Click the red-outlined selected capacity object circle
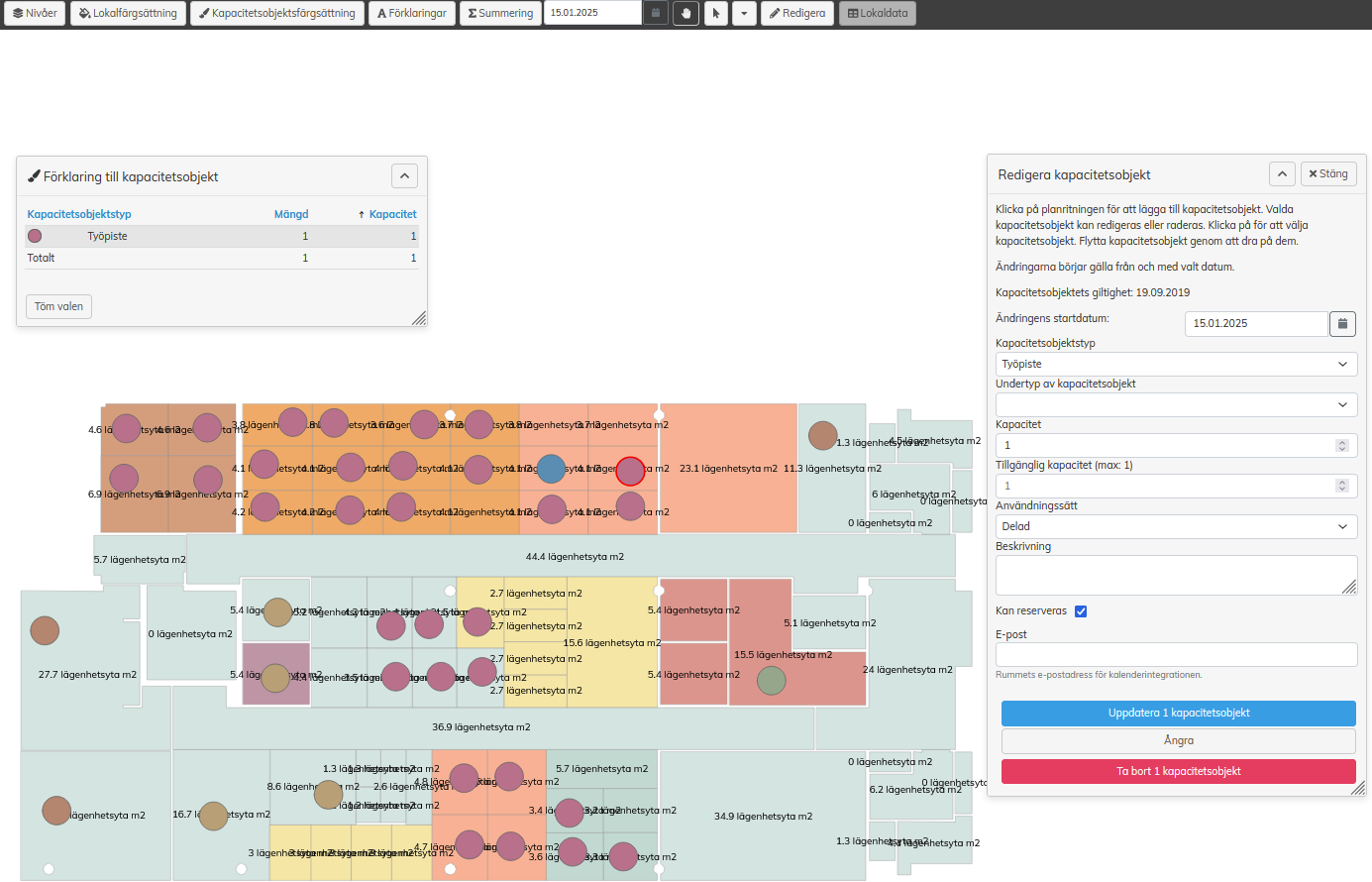 point(630,471)
